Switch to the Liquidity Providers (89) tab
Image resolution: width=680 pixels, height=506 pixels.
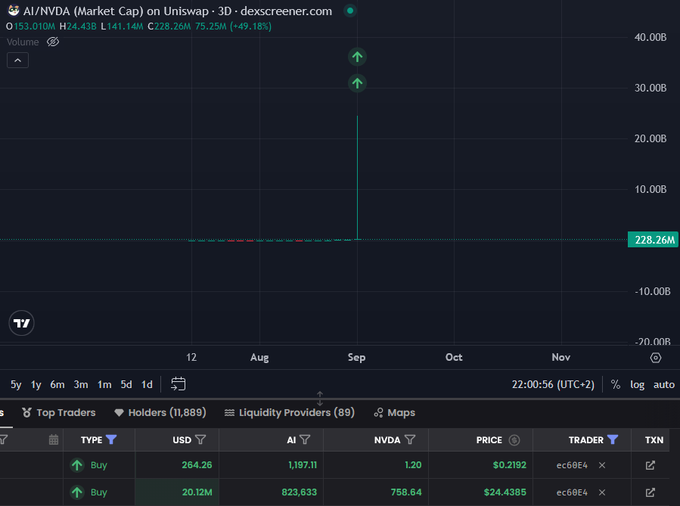pyautogui.click(x=289, y=413)
